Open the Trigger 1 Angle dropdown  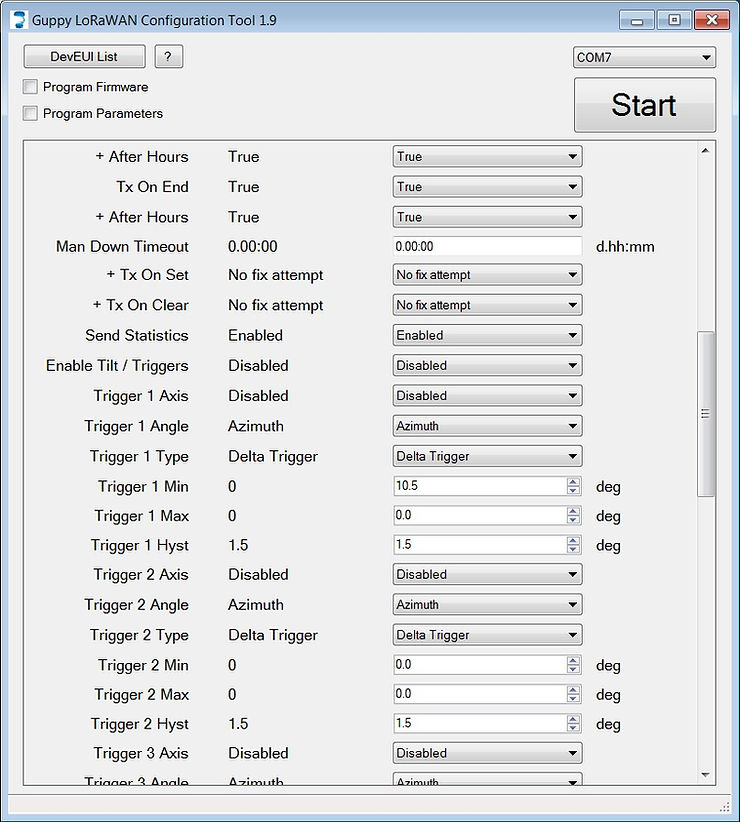click(487, 425)
